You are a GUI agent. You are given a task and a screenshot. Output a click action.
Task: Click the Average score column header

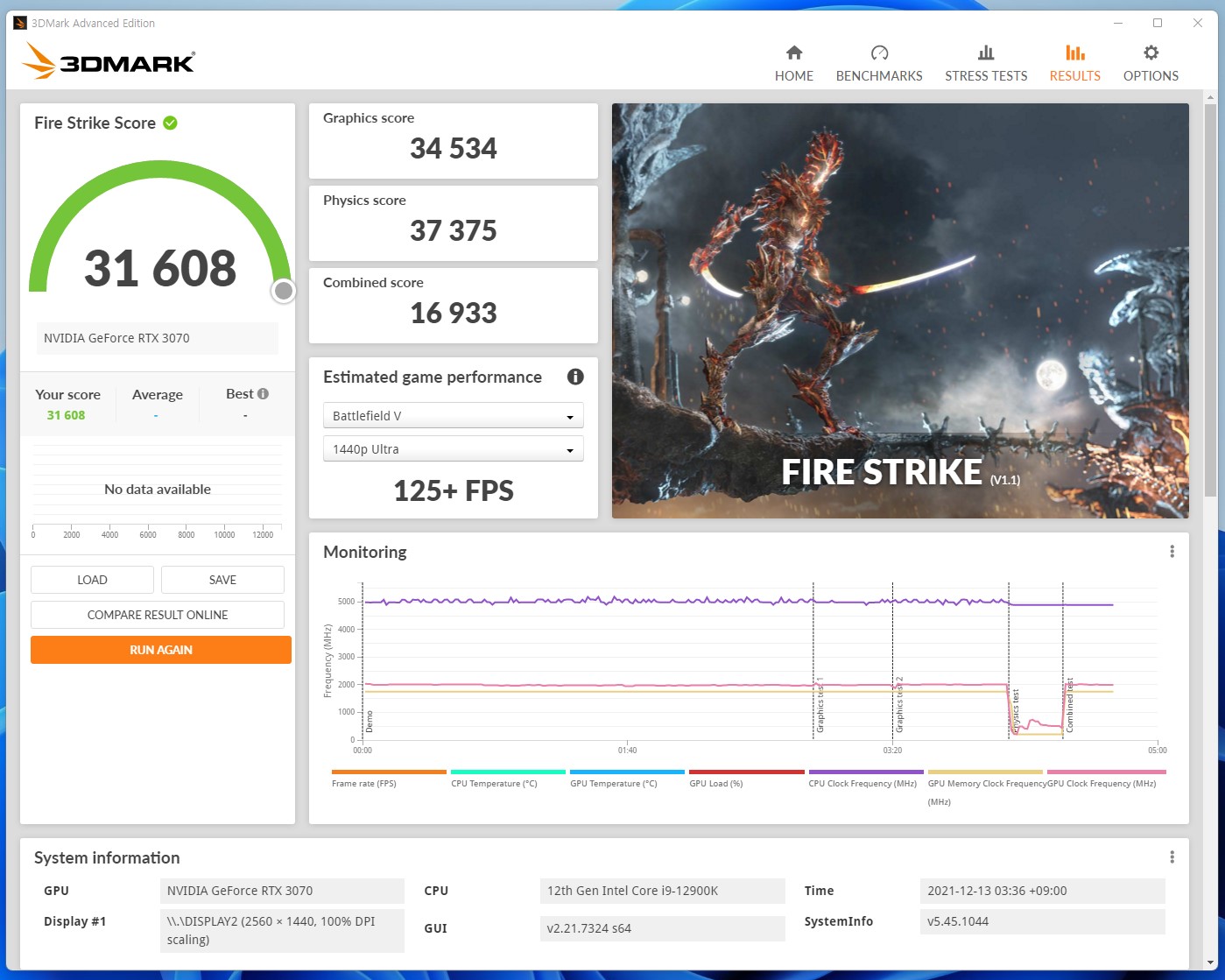158,395
